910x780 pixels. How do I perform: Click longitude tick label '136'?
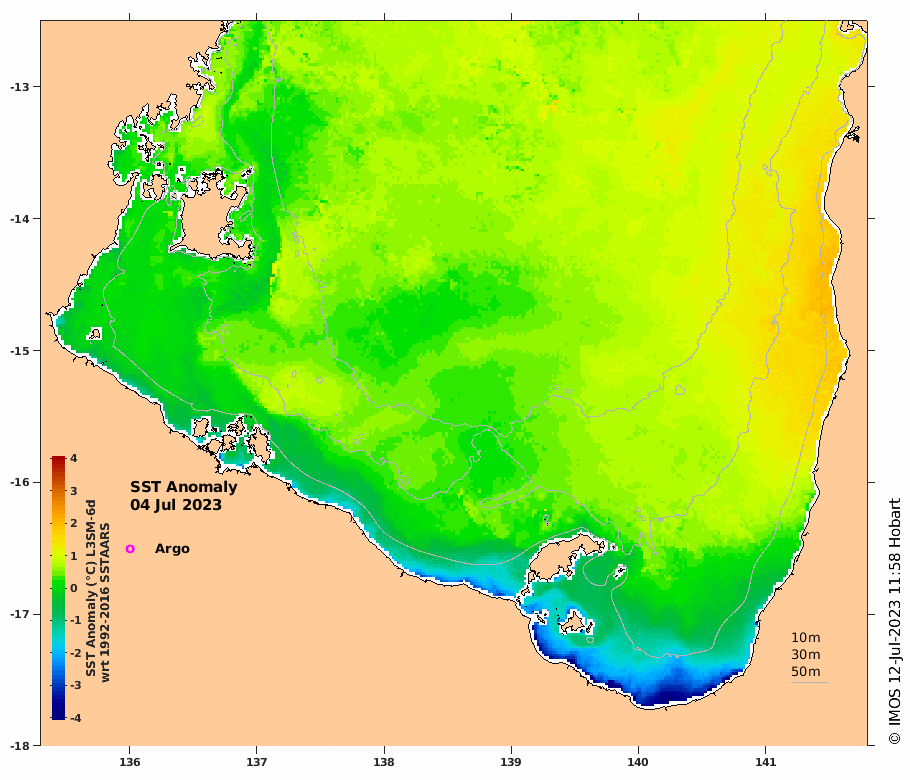(129, 762)
